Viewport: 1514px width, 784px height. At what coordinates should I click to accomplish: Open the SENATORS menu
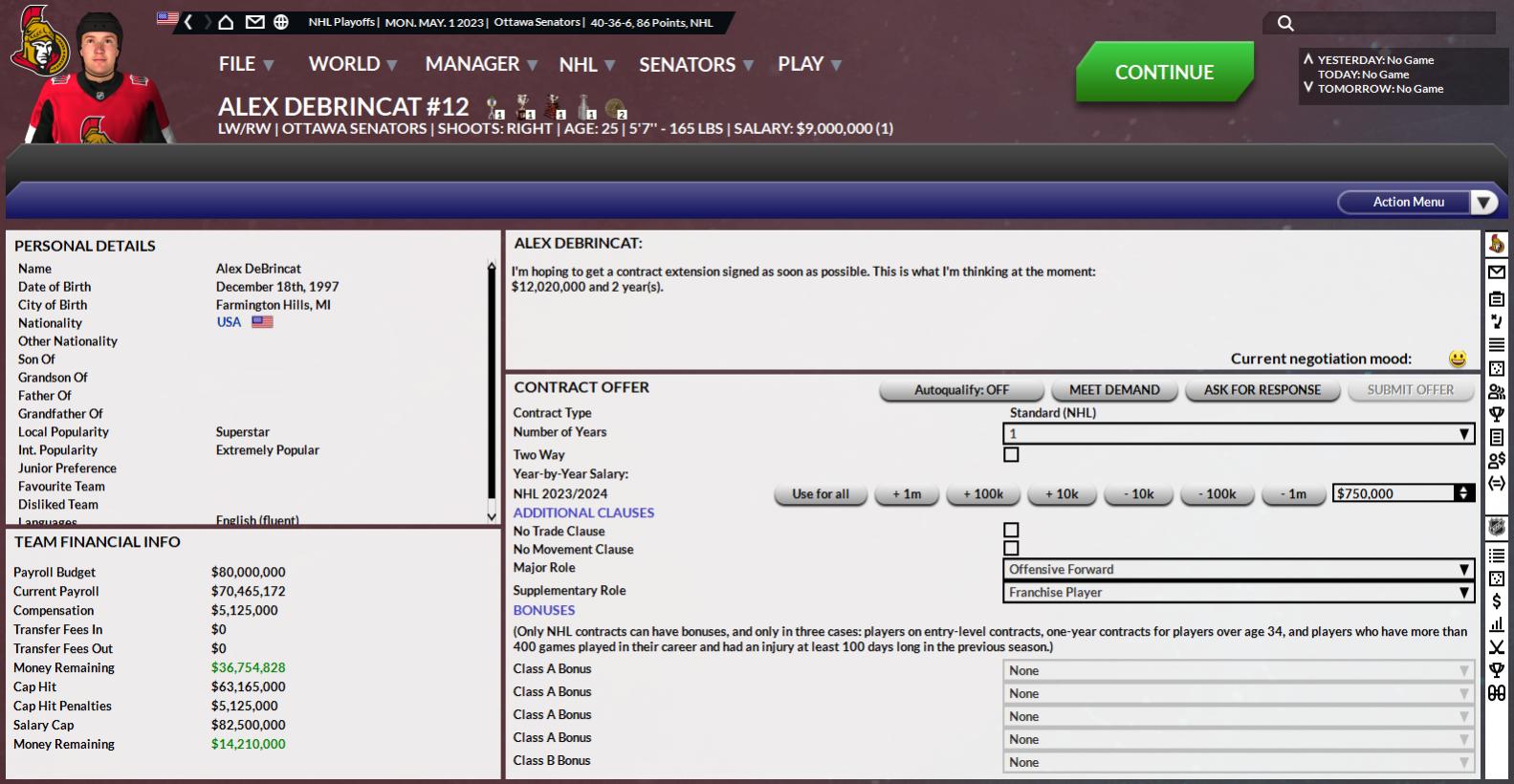click(x=696, y=64)
